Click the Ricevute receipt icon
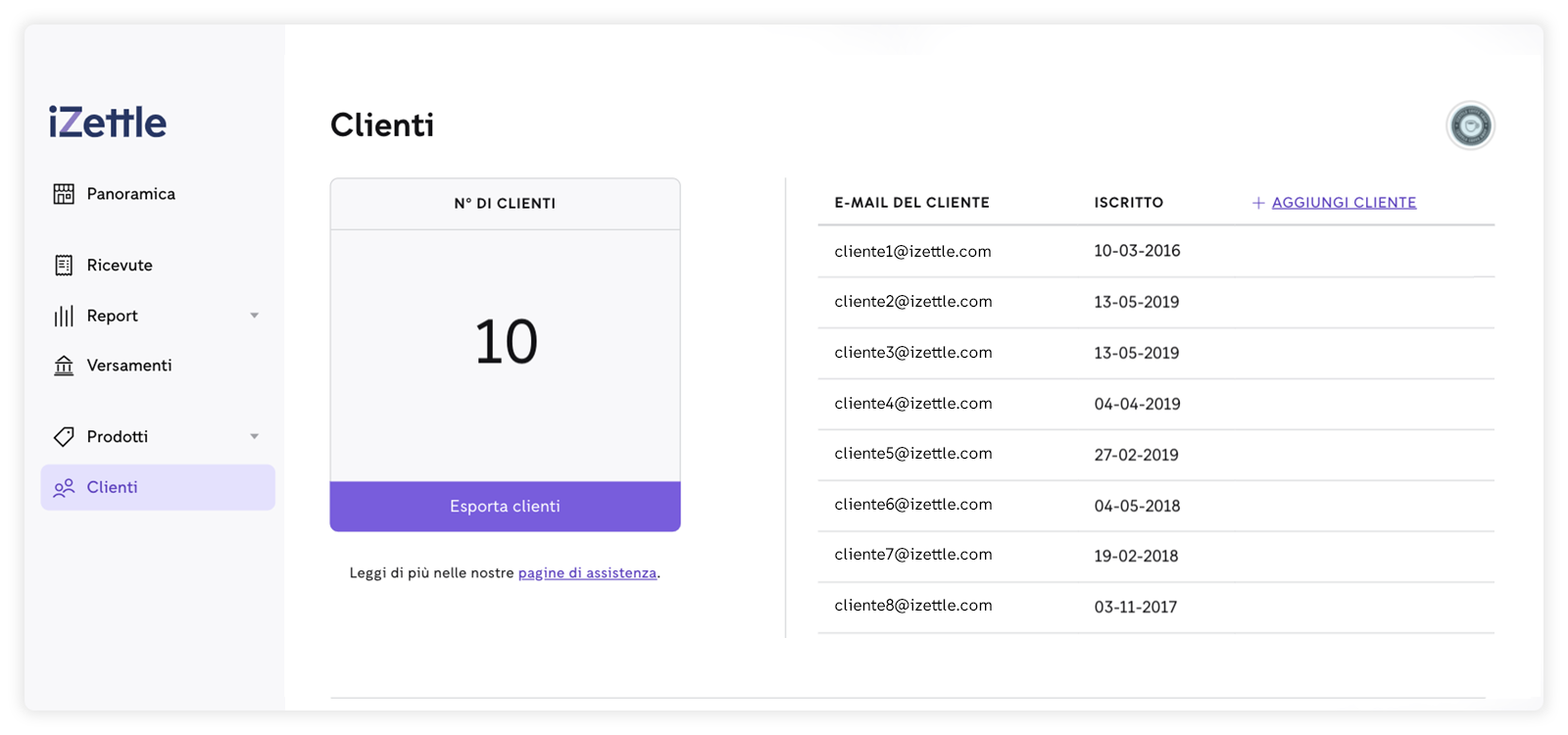Viewport: 1568px width, 735px height. (64, 266)
